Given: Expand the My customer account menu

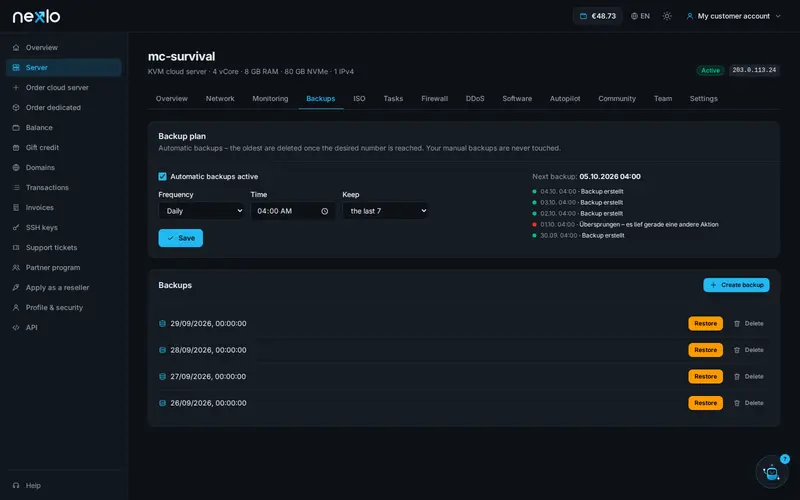Looking at the screenshot, I should pos(733,16).
